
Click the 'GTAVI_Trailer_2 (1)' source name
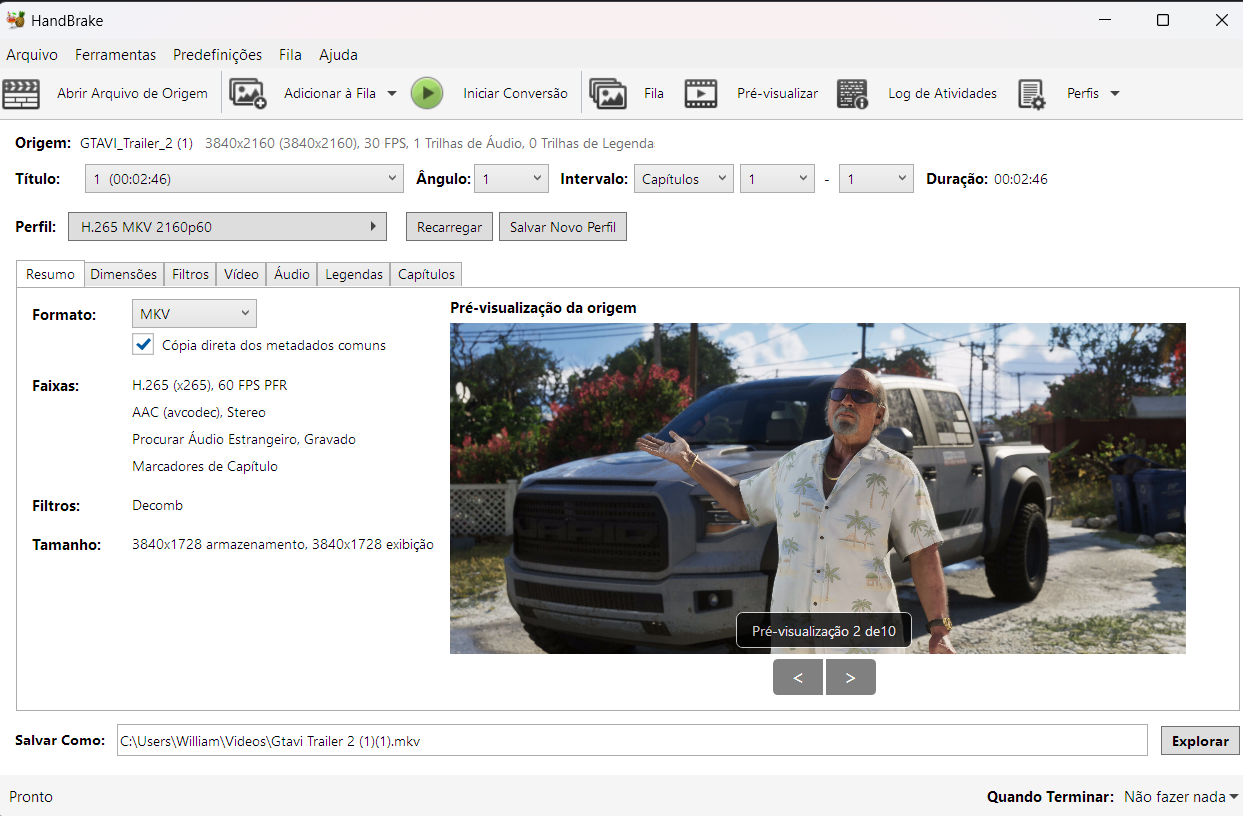click(x=137, y=144)
